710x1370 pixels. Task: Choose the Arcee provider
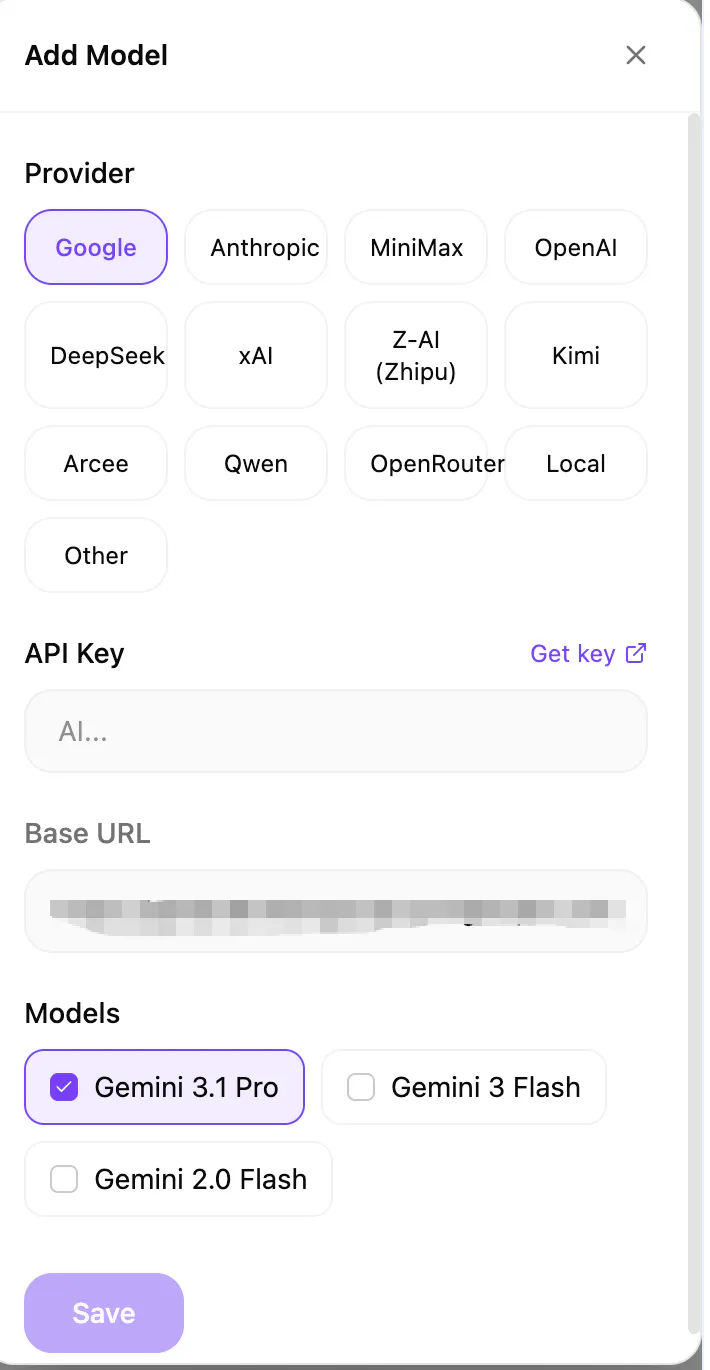pyautogui.click(x=96, y=463)
